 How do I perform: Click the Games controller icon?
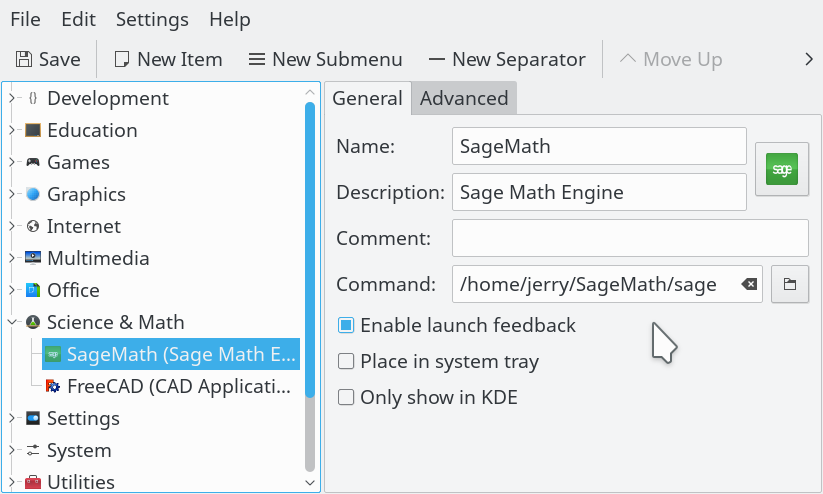(33, 162)
